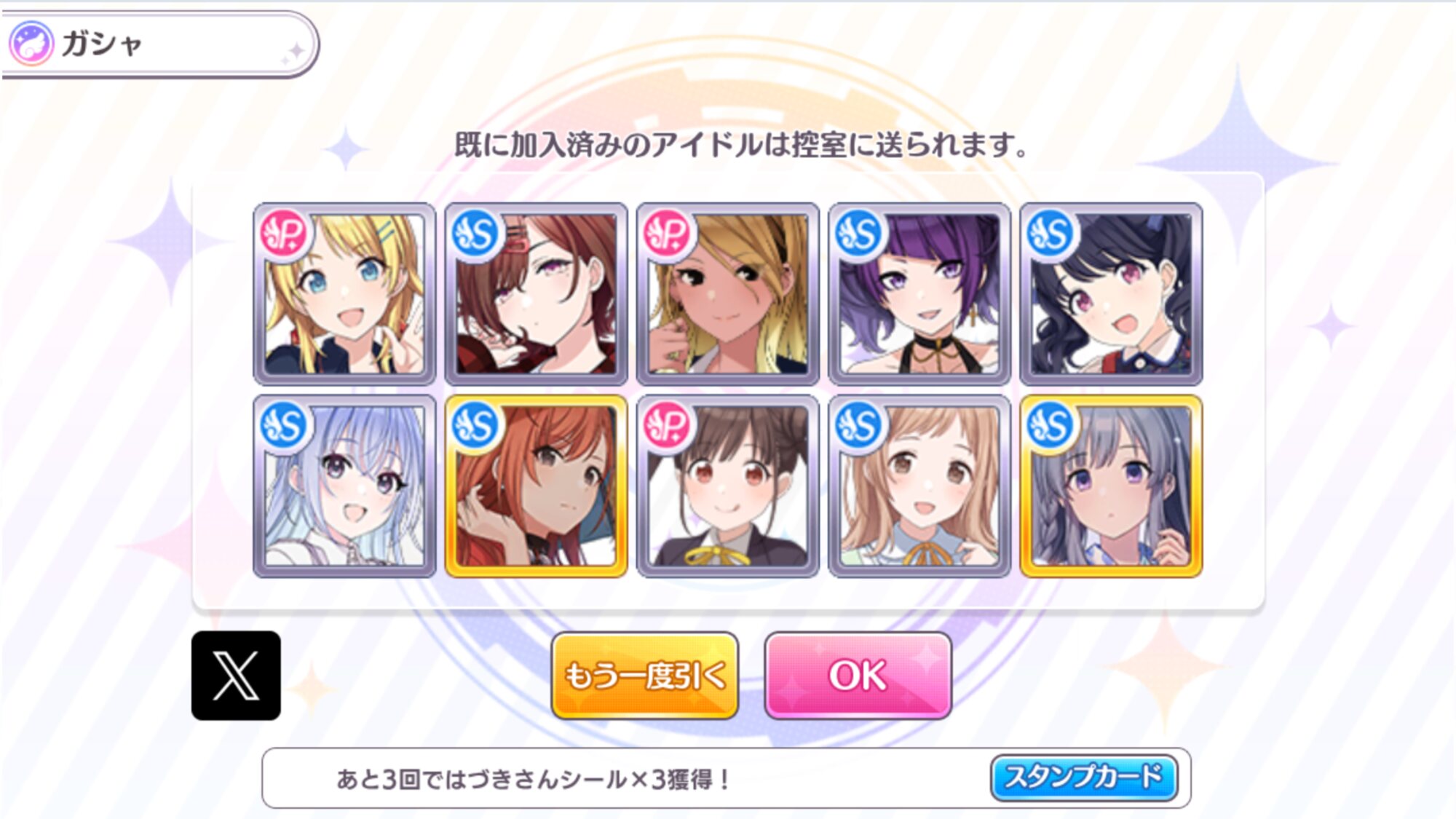Screen dimensions: 1456x819
Task: Click the purple Gacha header icon
Action: [x=31, y=44]
